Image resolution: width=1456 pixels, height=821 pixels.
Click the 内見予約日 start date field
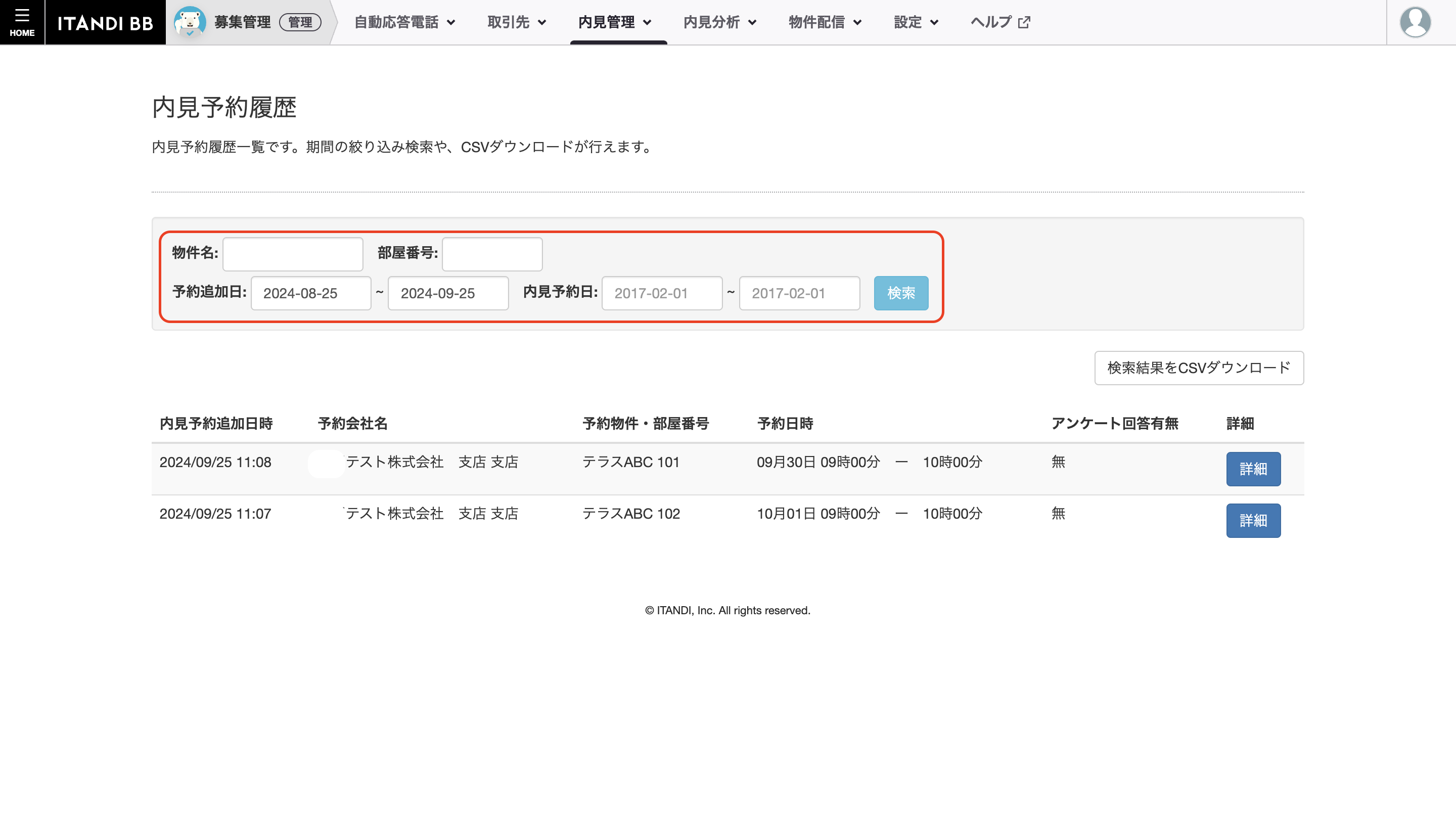coord(662,293)
